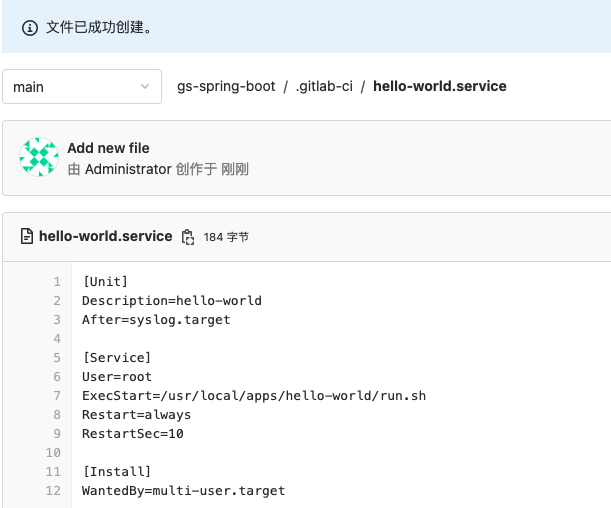Click the [Install] code line
611x508 pixels.
[117, 472]
